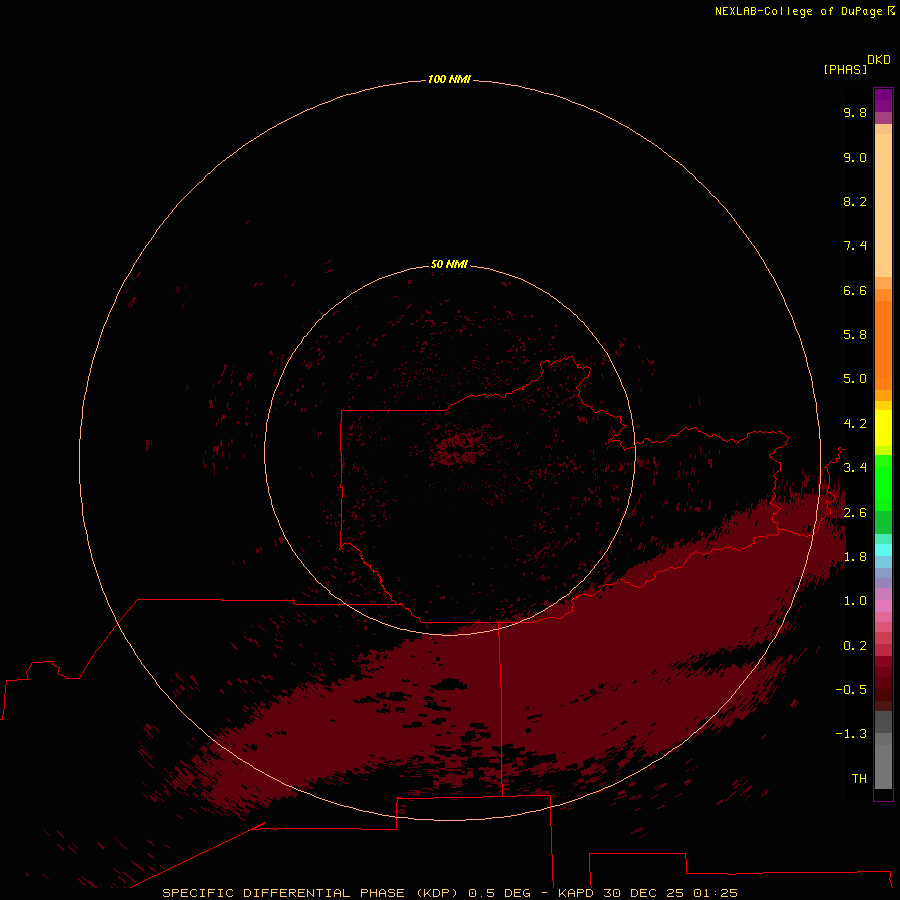Viewport: 900px width, 900px height.
Task: Click the 9.0 value on the color scale
Action: click(x=855, y=157)
